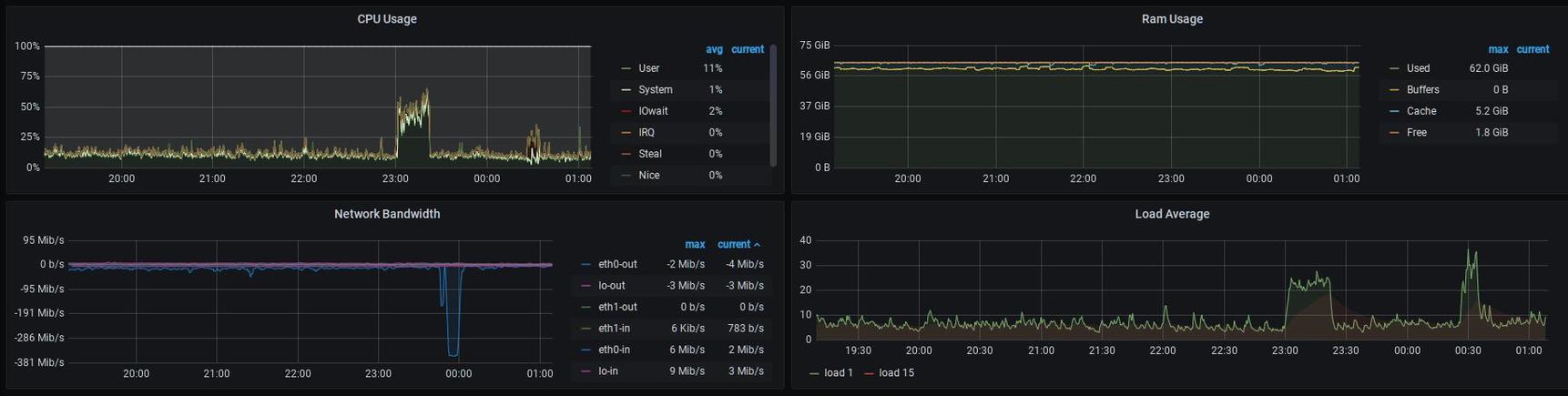Toggle the IOwait series in CPU legend
The height and width of the screenshot is (396, 1568).
653,111
